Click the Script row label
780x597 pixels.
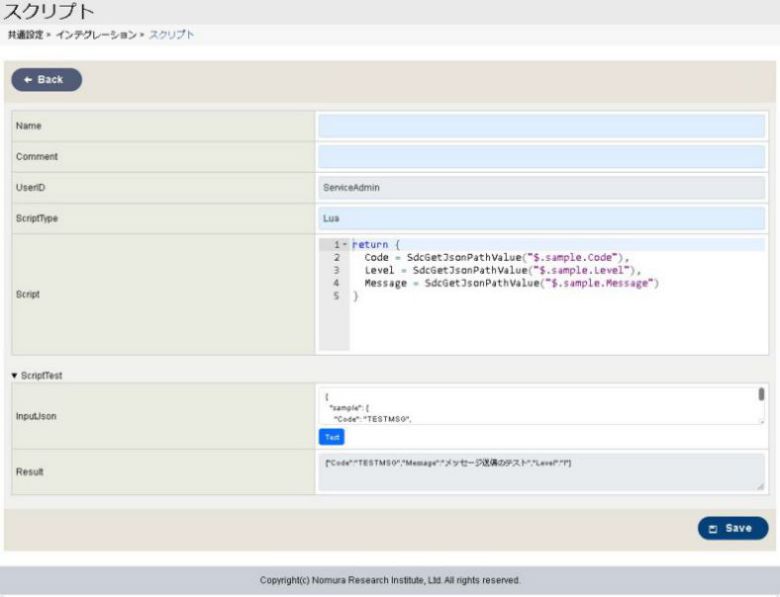(28, 294)
